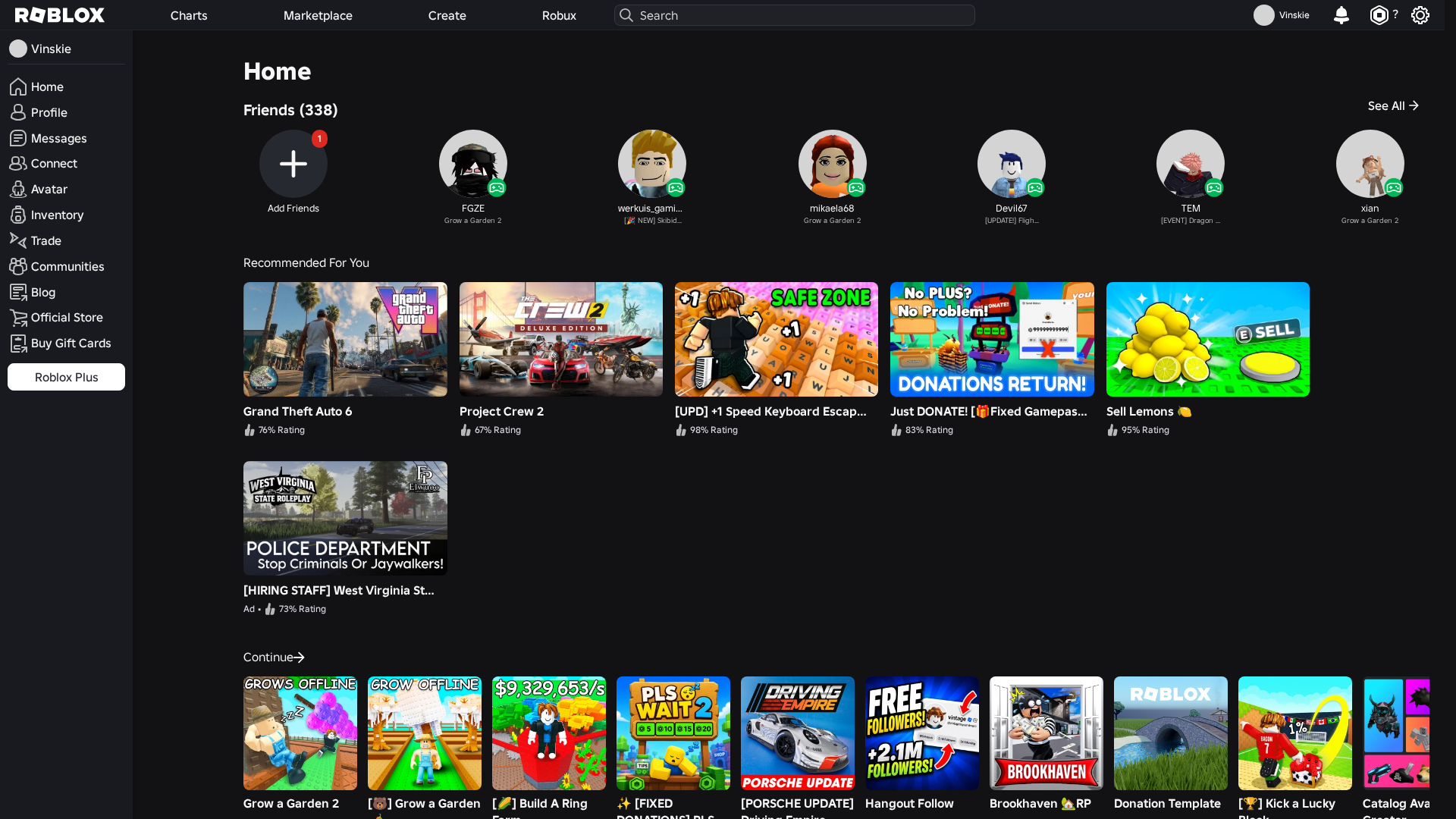Click the Communities icon in sidebar
This screenshot has height=819, width=1456.
(x=18, y=266)
